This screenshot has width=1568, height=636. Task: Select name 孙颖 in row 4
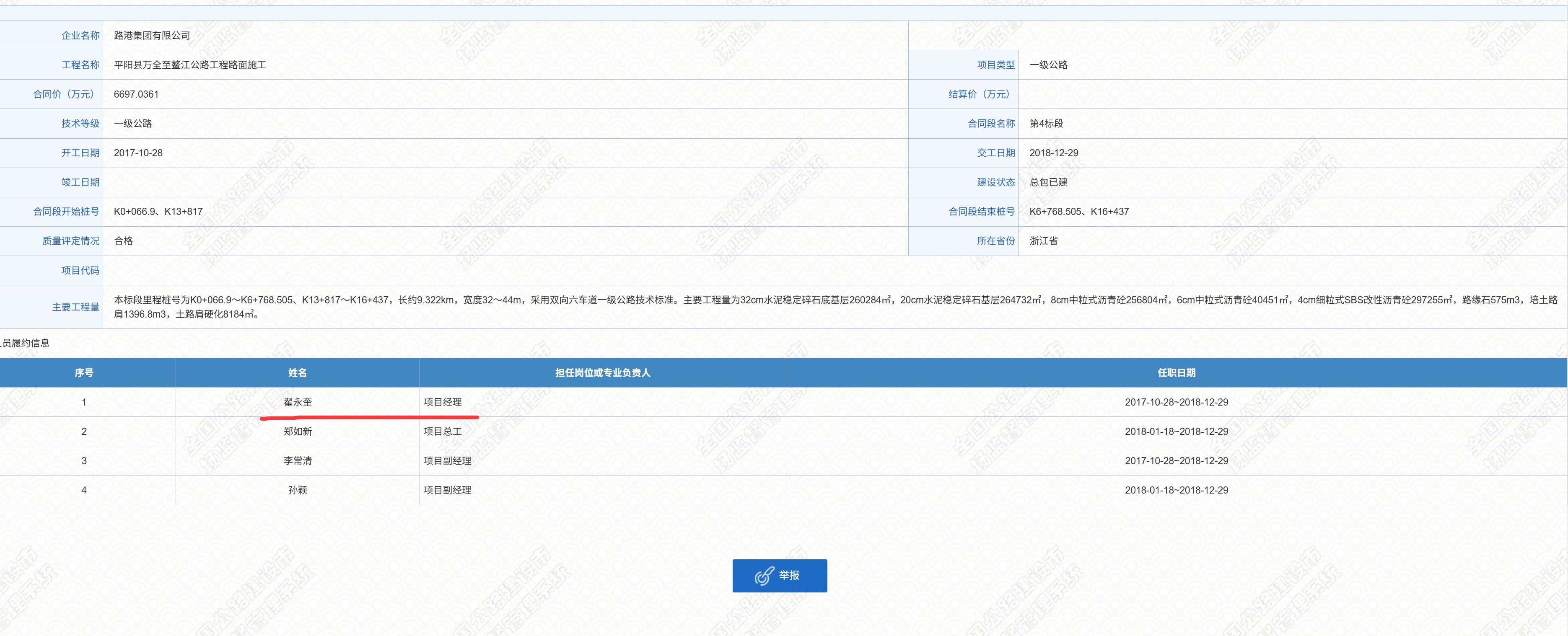(x=298, y=490)
